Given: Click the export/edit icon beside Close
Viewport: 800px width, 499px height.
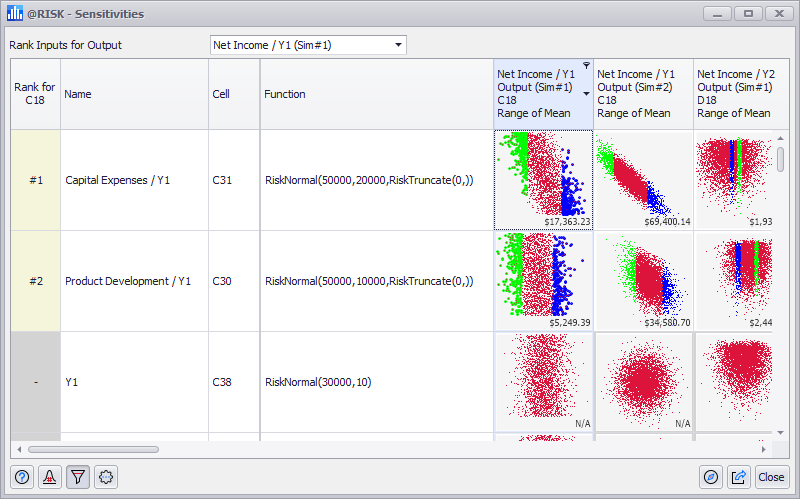Looking at the screenshot, I should click(x=739, y=477).
